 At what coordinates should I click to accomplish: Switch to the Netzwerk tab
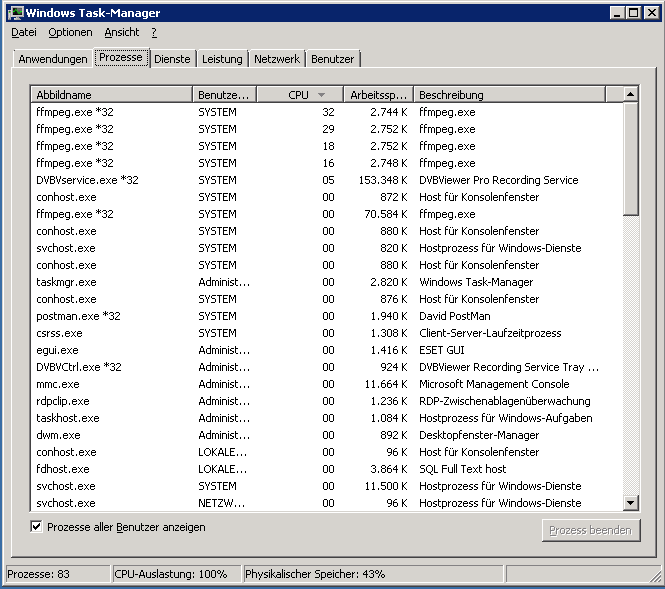[277, 59]
